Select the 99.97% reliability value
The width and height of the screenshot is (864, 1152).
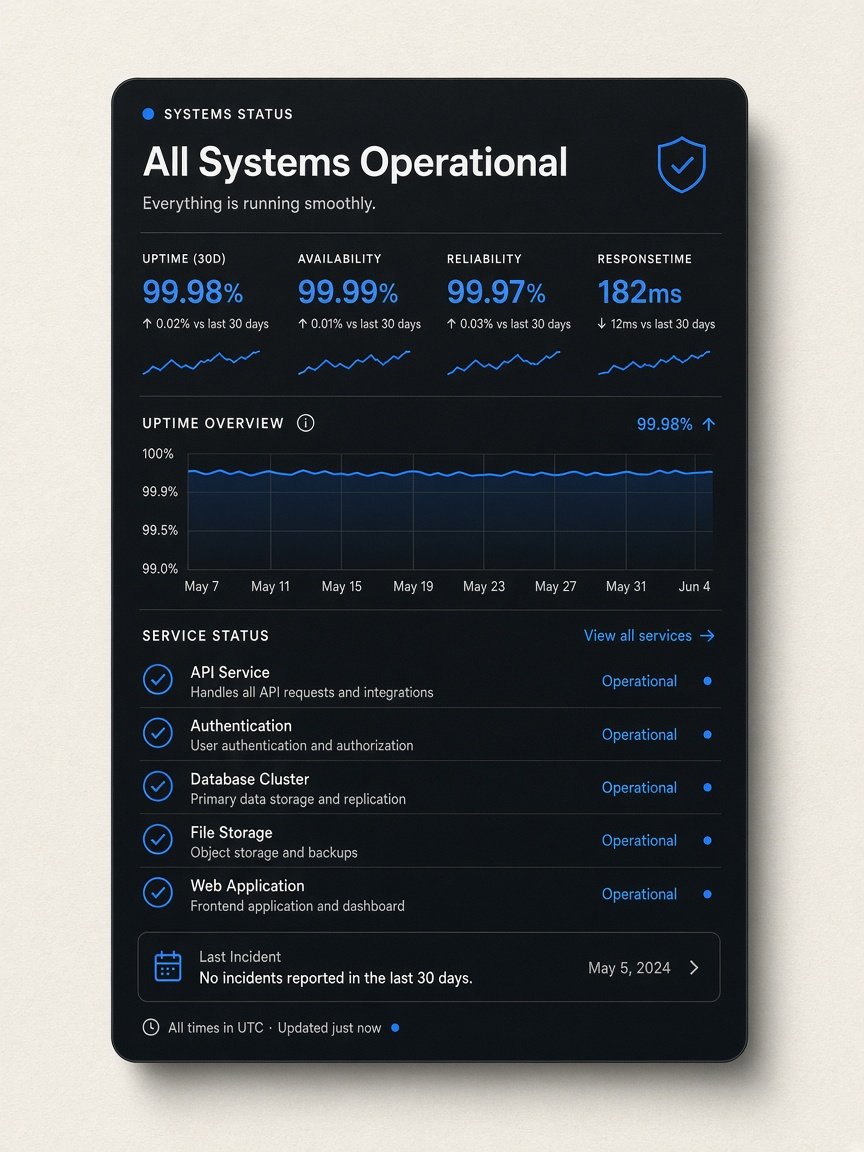[x=497, y=292]
